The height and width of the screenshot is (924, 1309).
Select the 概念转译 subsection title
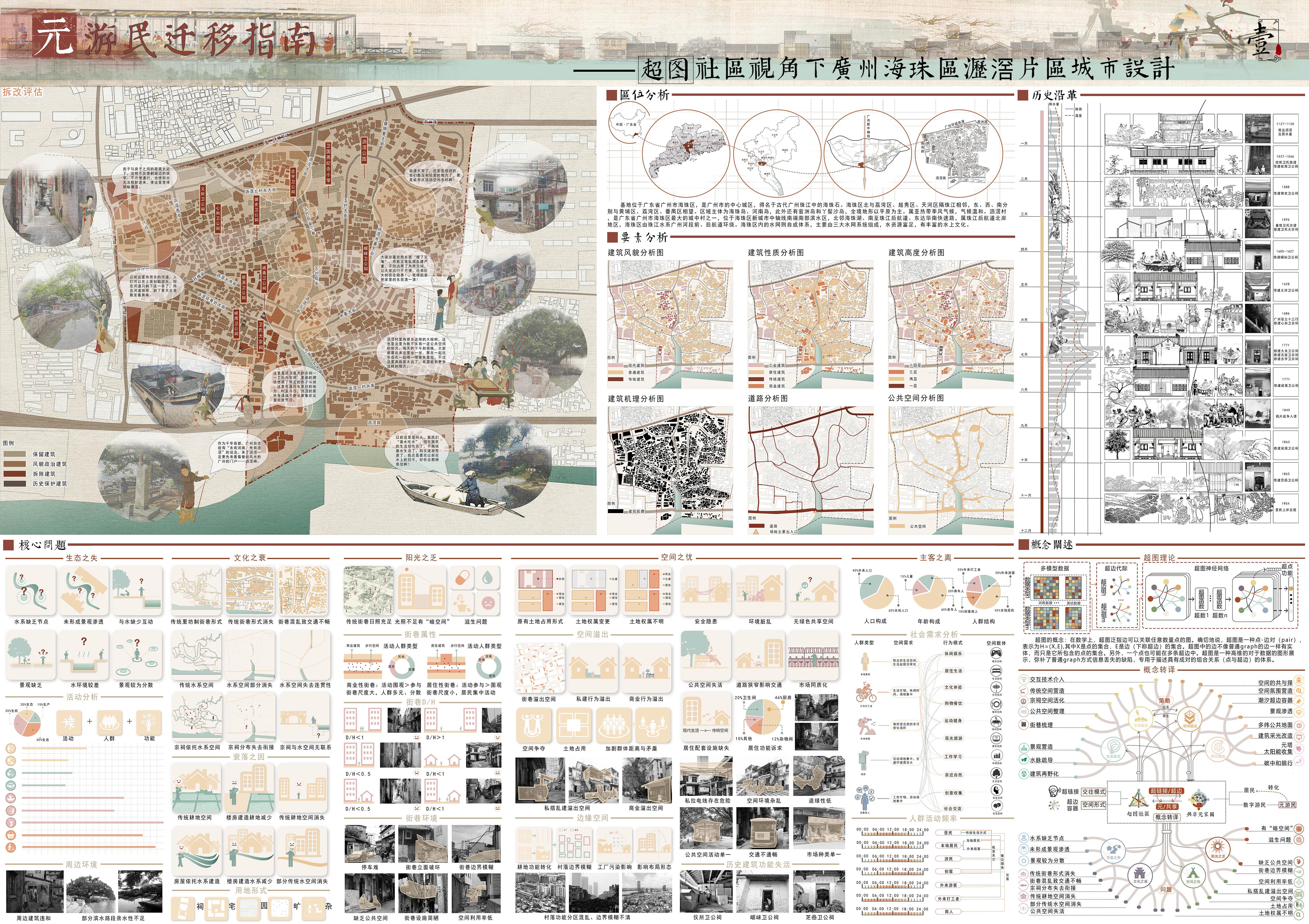[x=1159, y=670]
